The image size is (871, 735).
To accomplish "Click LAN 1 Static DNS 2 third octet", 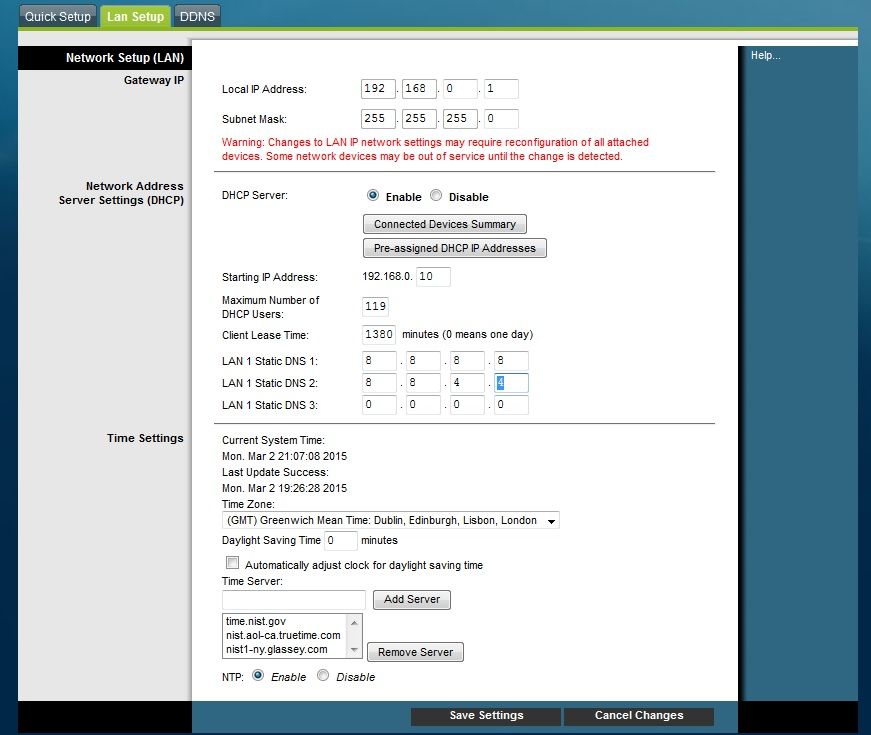I will pos(467,383).
